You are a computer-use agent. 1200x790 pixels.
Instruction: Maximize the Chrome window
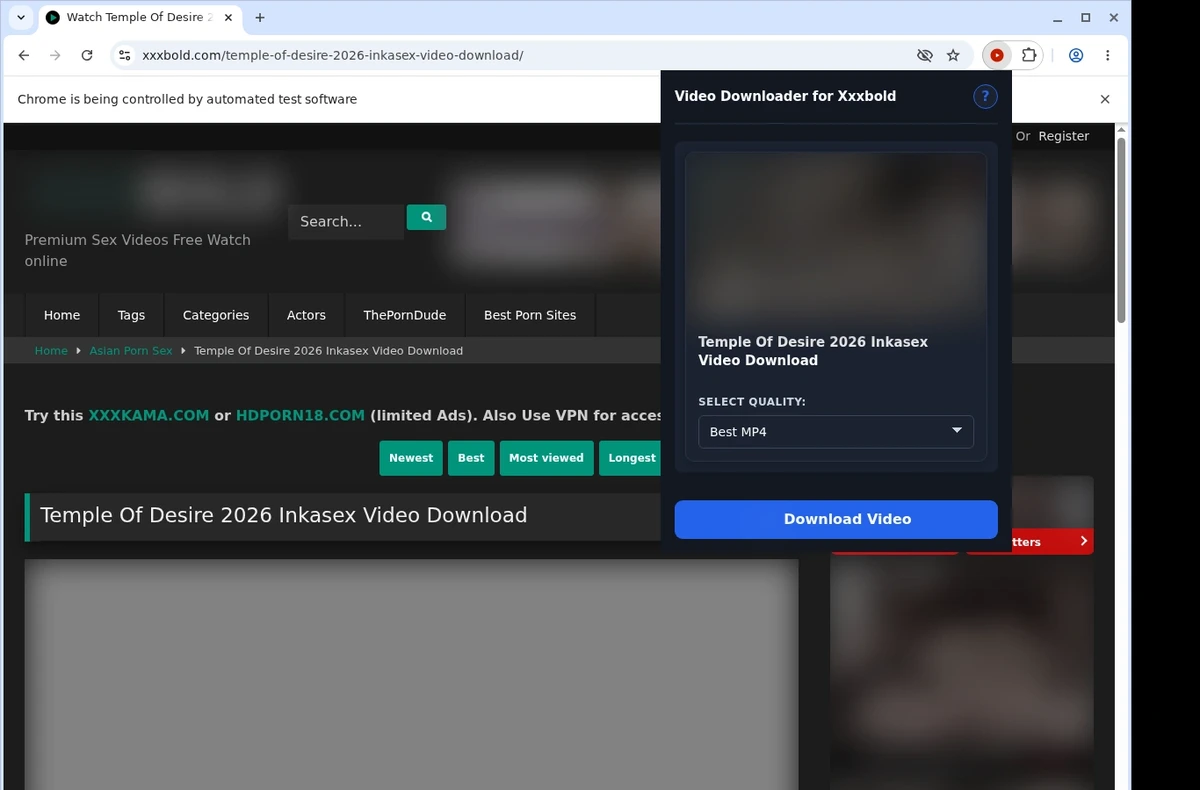point(1086,17)
